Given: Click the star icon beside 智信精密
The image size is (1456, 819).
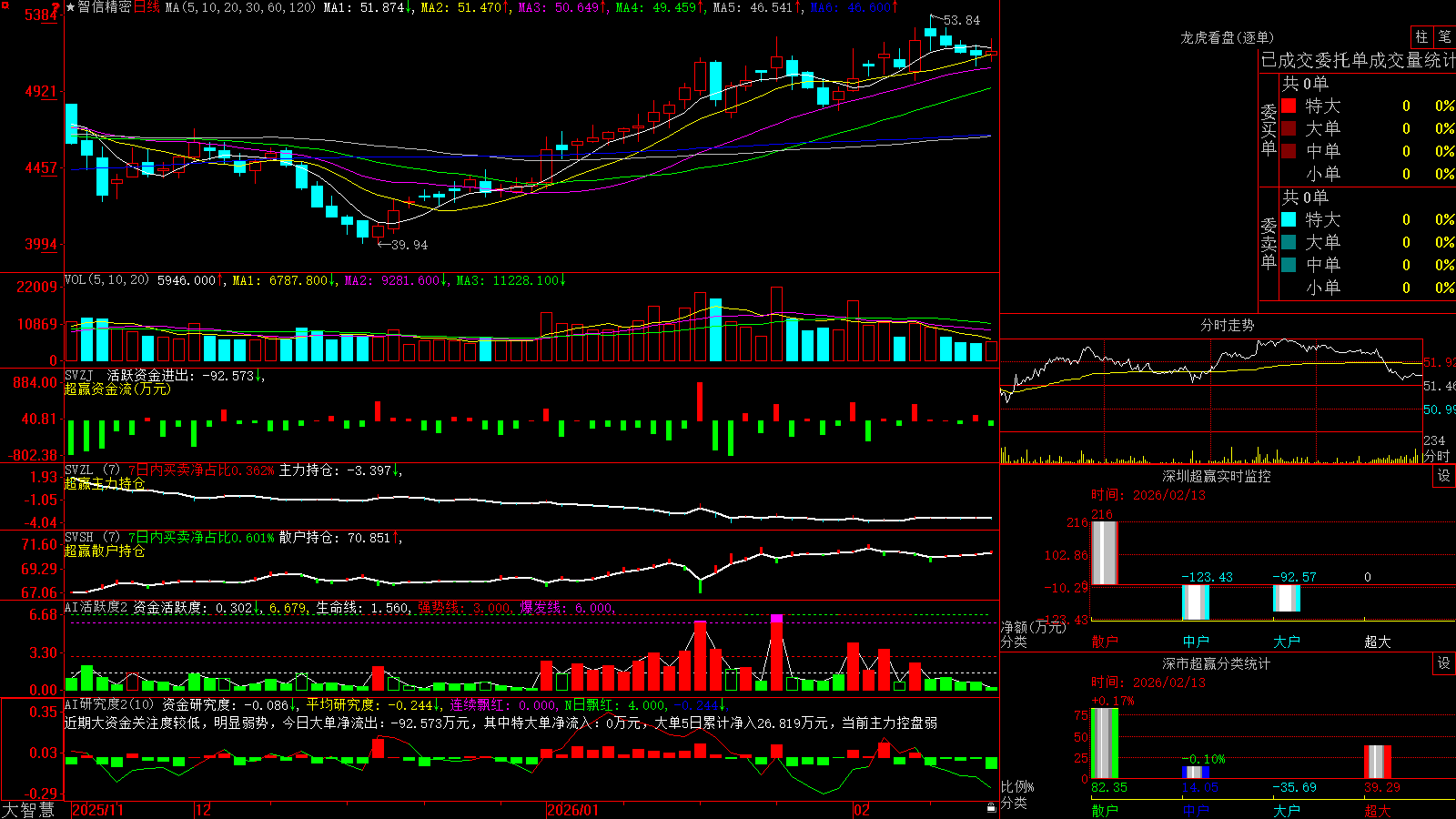Looking at the screenshot, I should tap(71, 7).
